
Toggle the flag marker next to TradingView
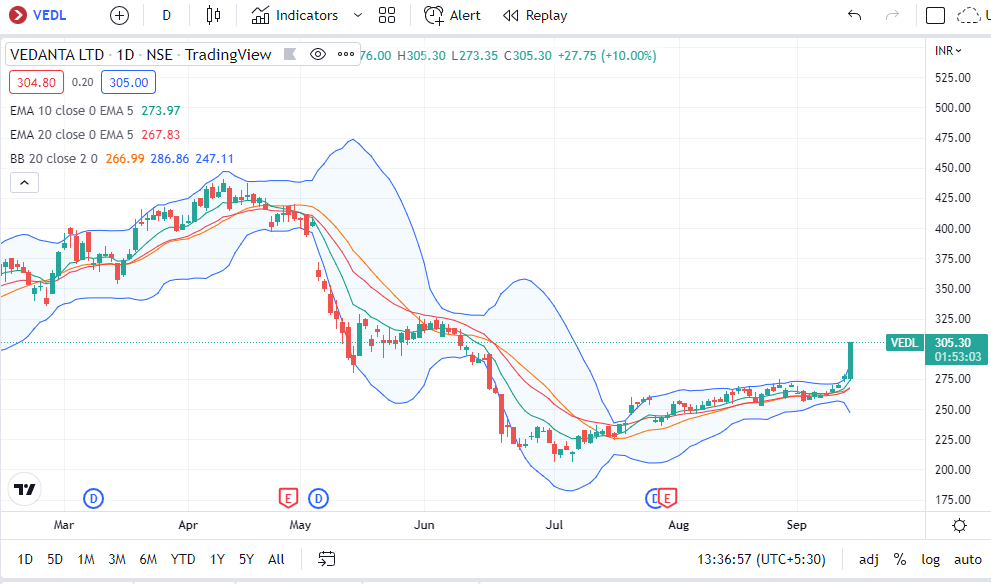290,54
